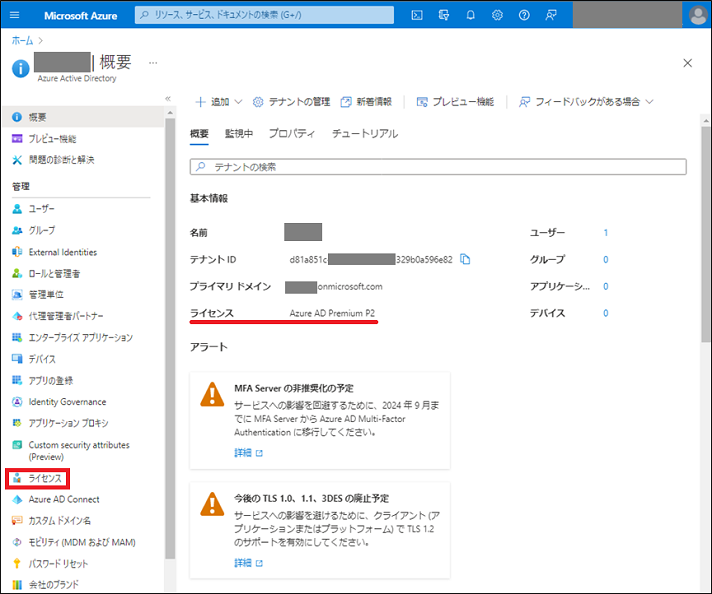Open directory and subscription filter icon
712x594 pixels.
[x=444, y=15]
